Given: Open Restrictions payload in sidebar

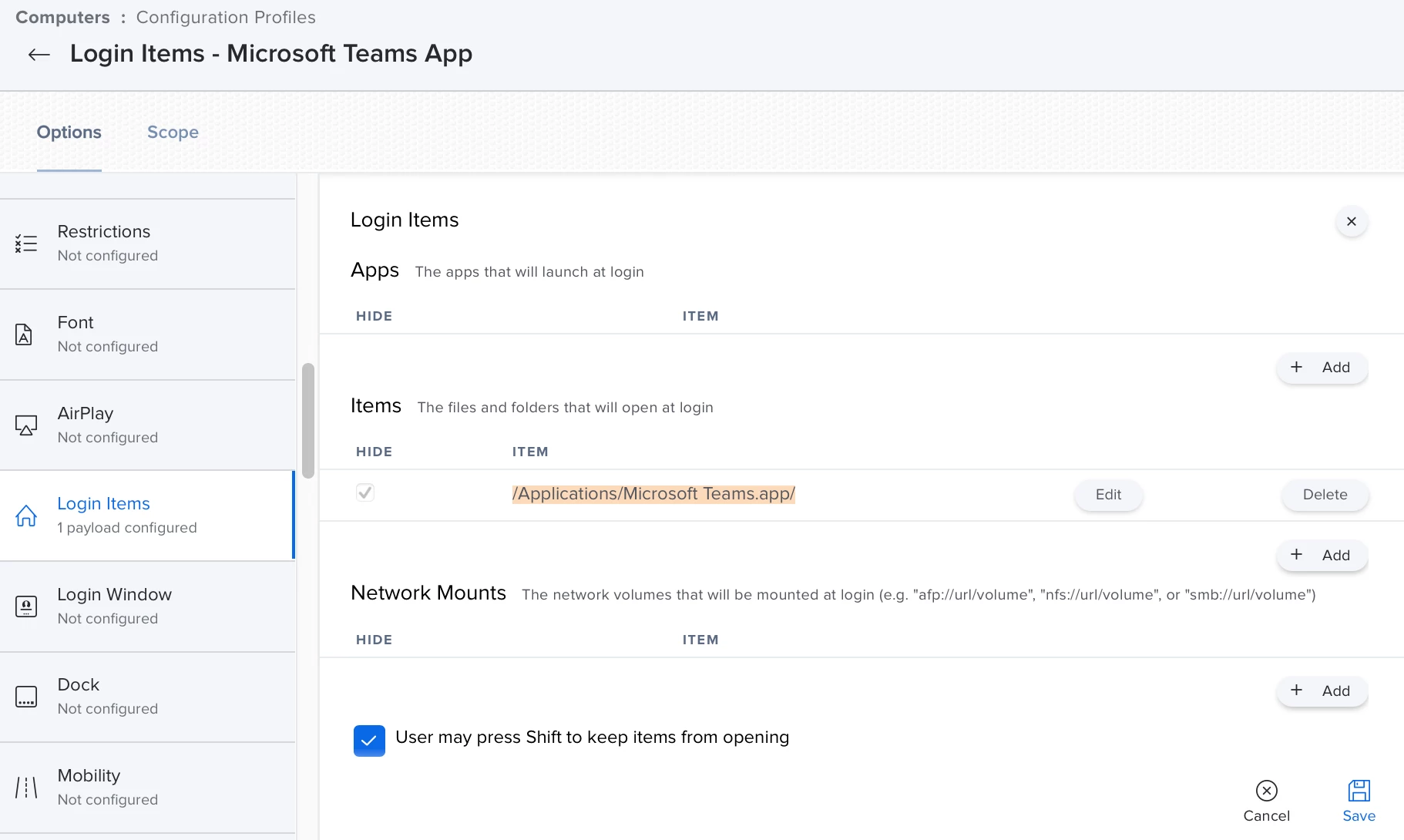Looking at the screenshot, I should [x=148, y=244].
